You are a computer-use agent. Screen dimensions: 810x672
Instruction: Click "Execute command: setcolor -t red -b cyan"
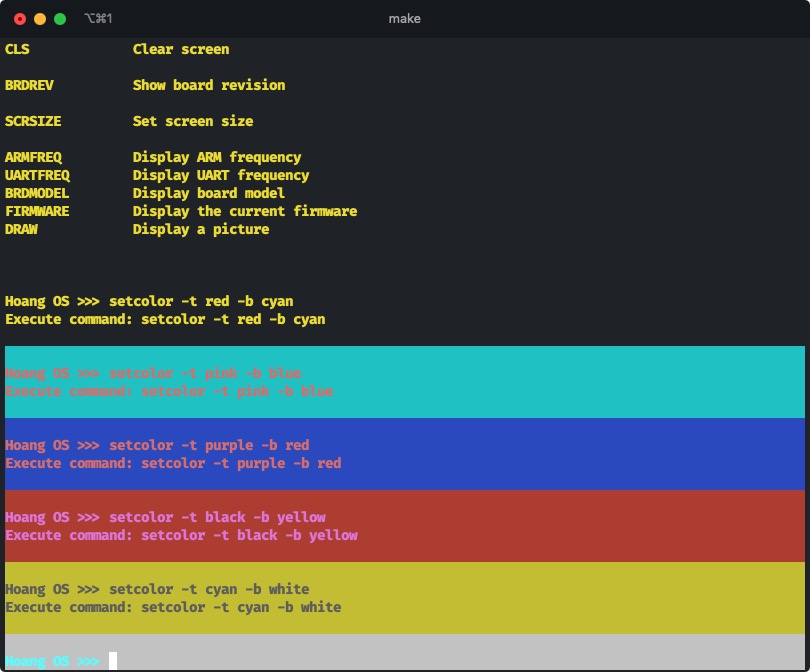click(165, 319)
